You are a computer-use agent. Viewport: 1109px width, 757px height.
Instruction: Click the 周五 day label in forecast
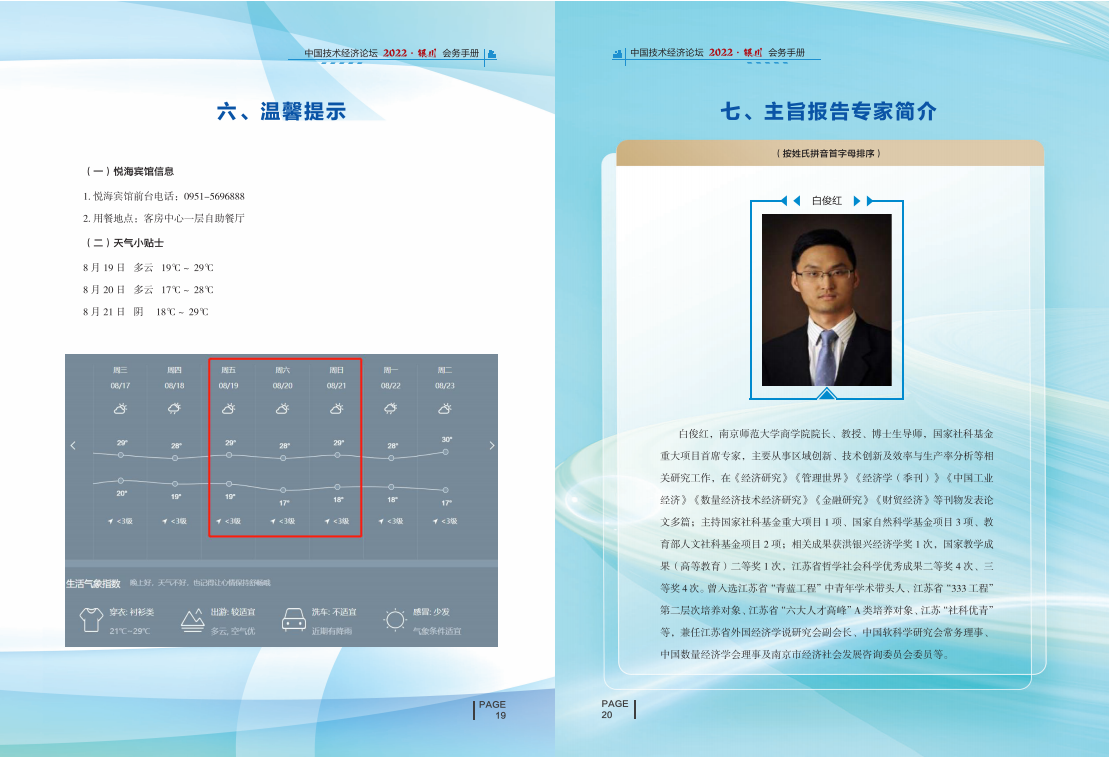[228, 370]
